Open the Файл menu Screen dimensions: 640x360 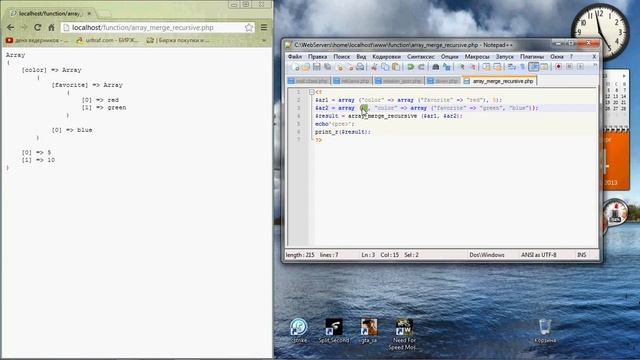[x=295, y=57]
